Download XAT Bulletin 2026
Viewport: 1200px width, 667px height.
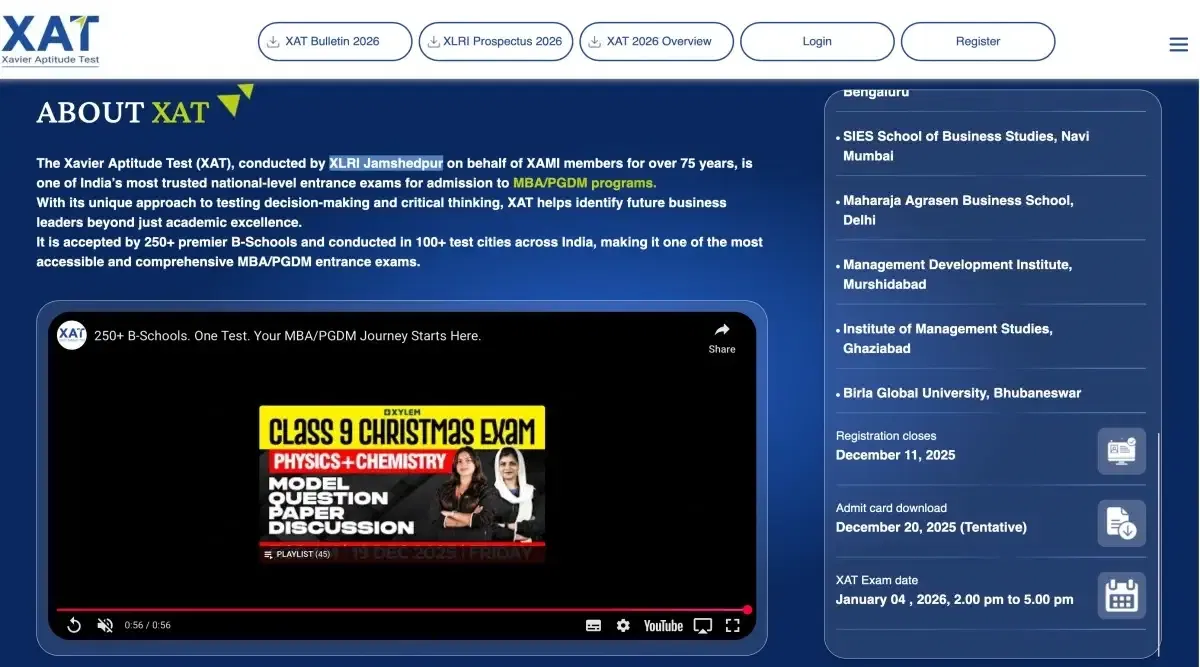(334, 42)
